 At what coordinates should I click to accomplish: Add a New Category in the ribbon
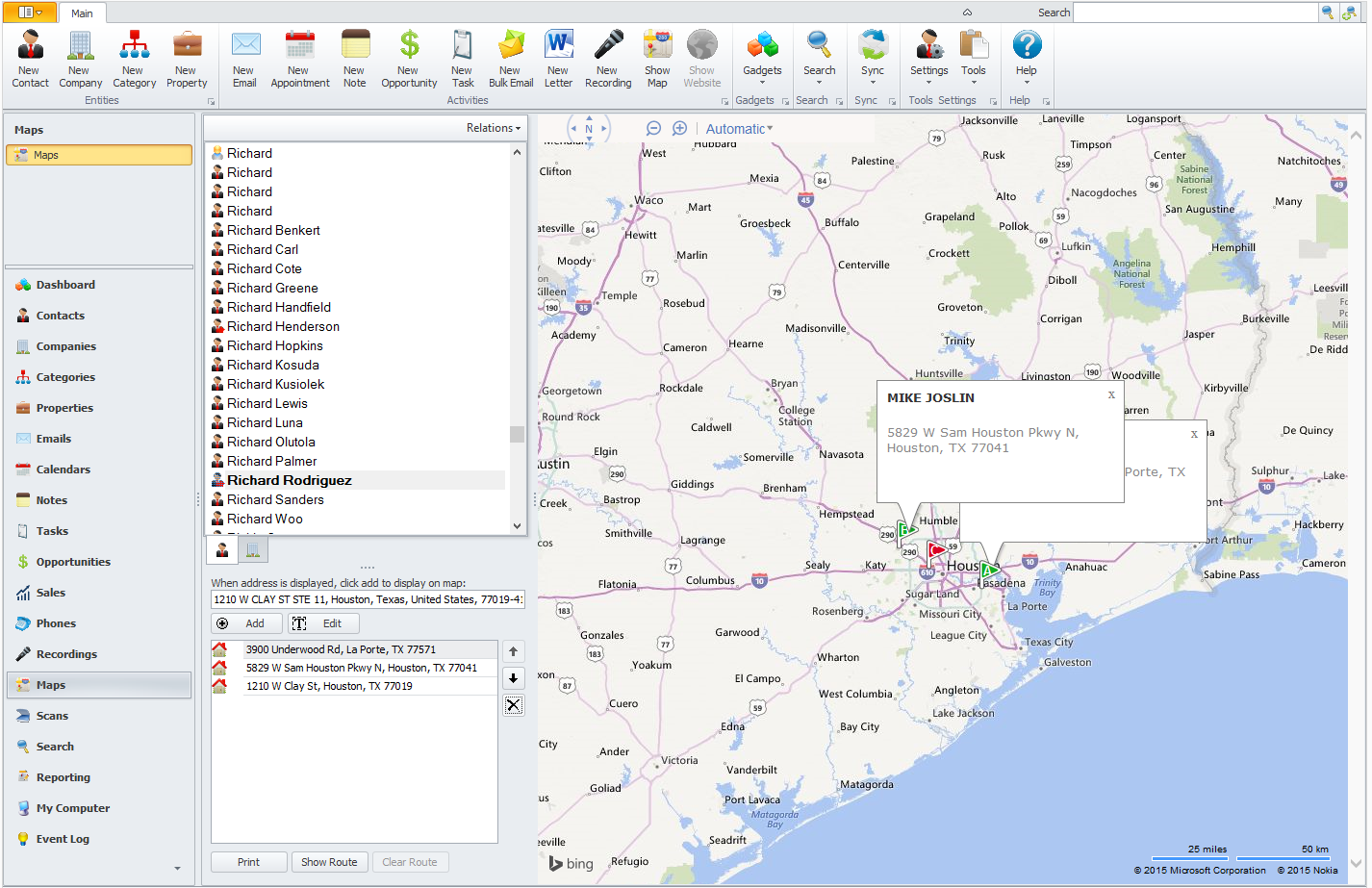[134, 59]
